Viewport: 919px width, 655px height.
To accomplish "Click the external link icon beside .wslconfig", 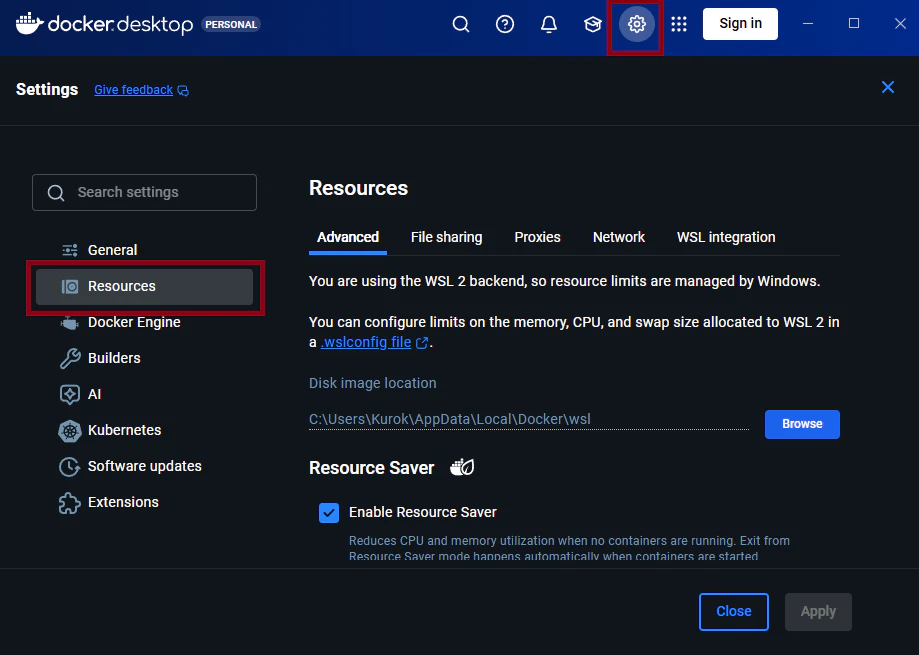I will coord(421,343).
